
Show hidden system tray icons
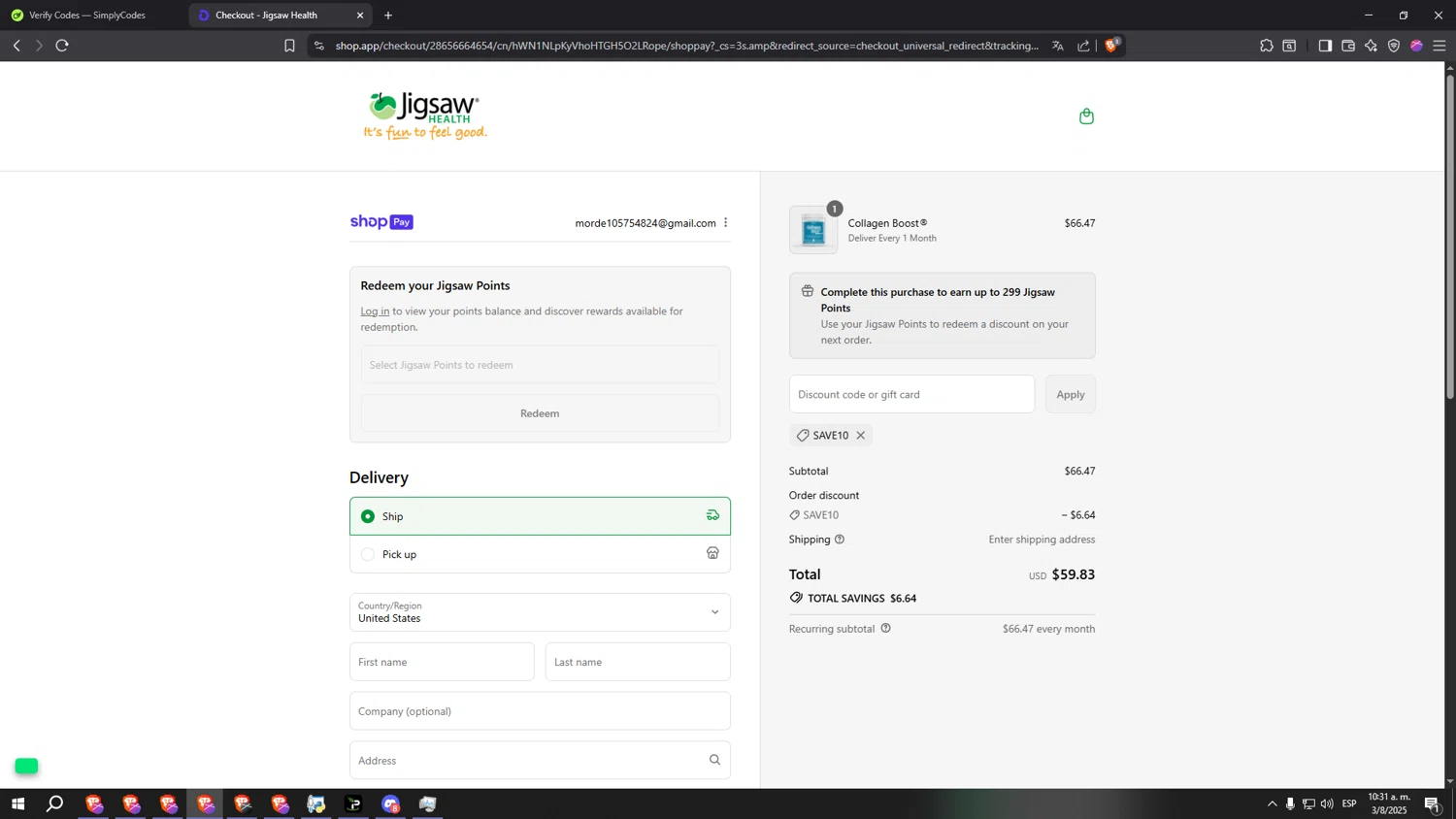pos(1272,803)
